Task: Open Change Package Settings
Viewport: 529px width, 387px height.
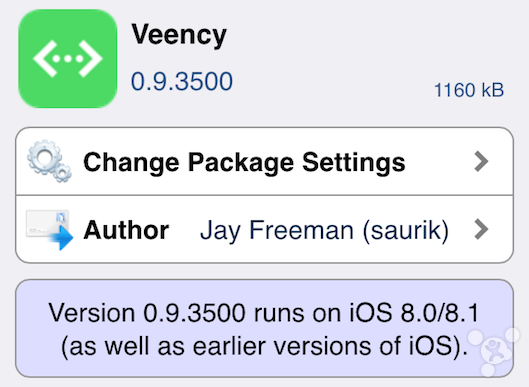Action: point(264,162)
